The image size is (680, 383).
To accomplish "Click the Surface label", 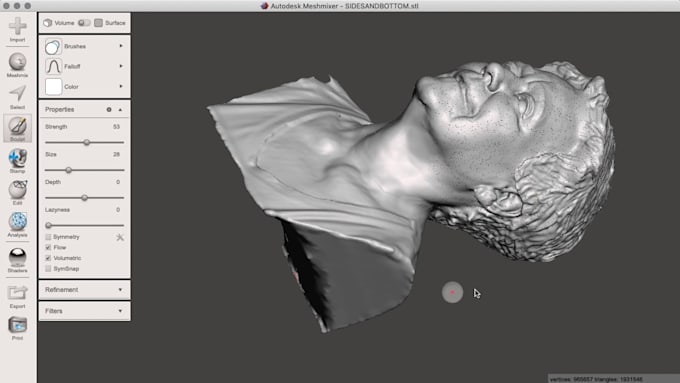I will [115, 23].
